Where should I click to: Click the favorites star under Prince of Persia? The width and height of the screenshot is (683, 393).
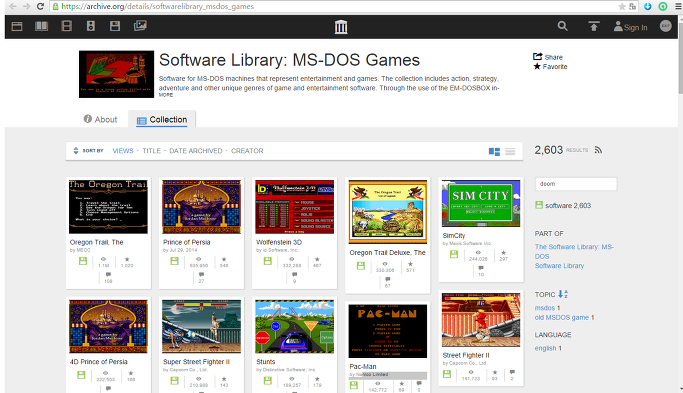coord(224,259)
